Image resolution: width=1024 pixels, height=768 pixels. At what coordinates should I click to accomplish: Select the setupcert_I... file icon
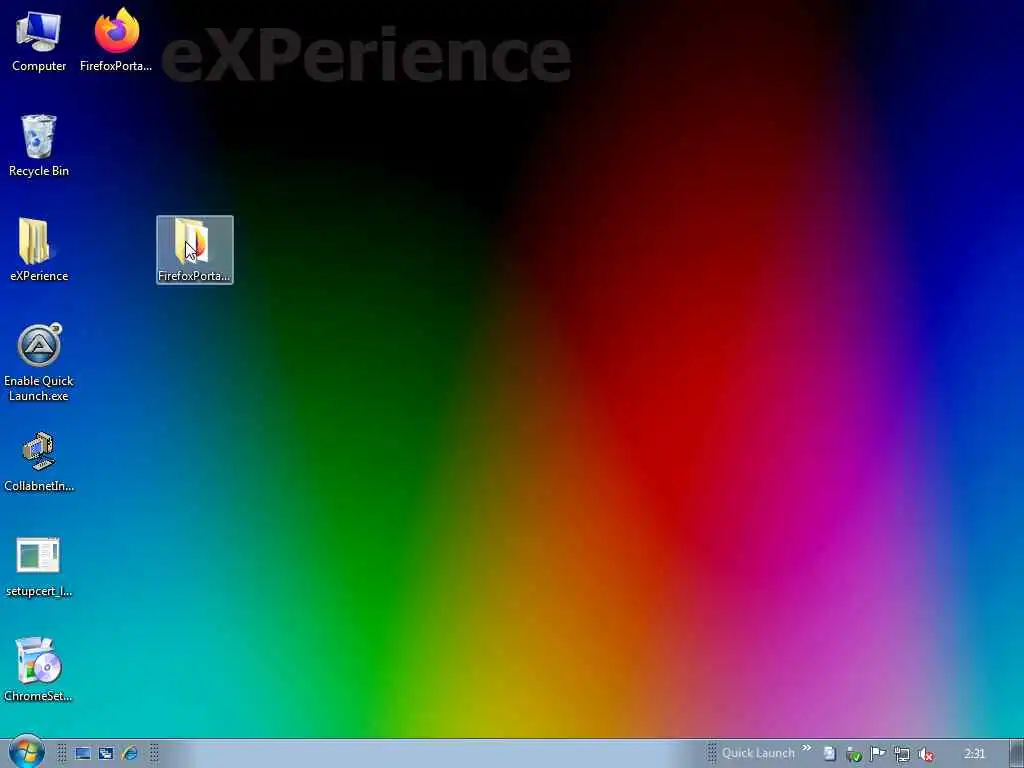pyautogui.click(x=39, y=566)
